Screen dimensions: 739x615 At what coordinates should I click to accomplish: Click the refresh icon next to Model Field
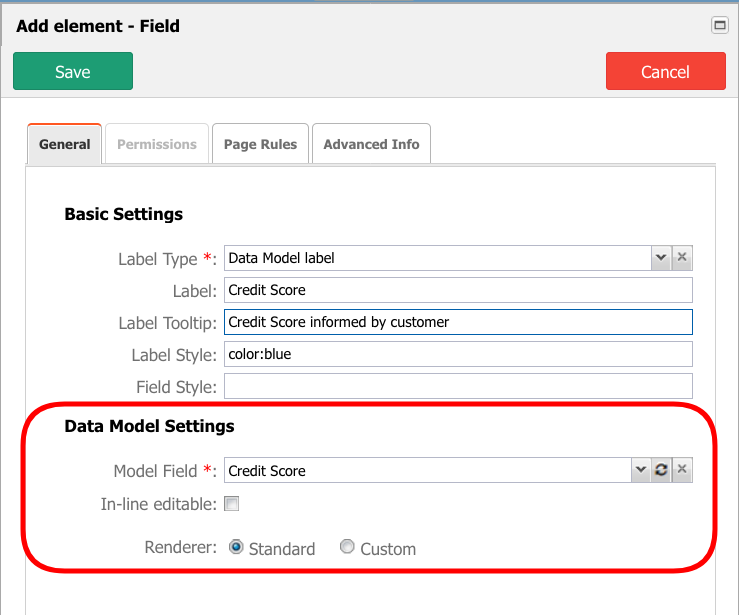tap(661, 470)
